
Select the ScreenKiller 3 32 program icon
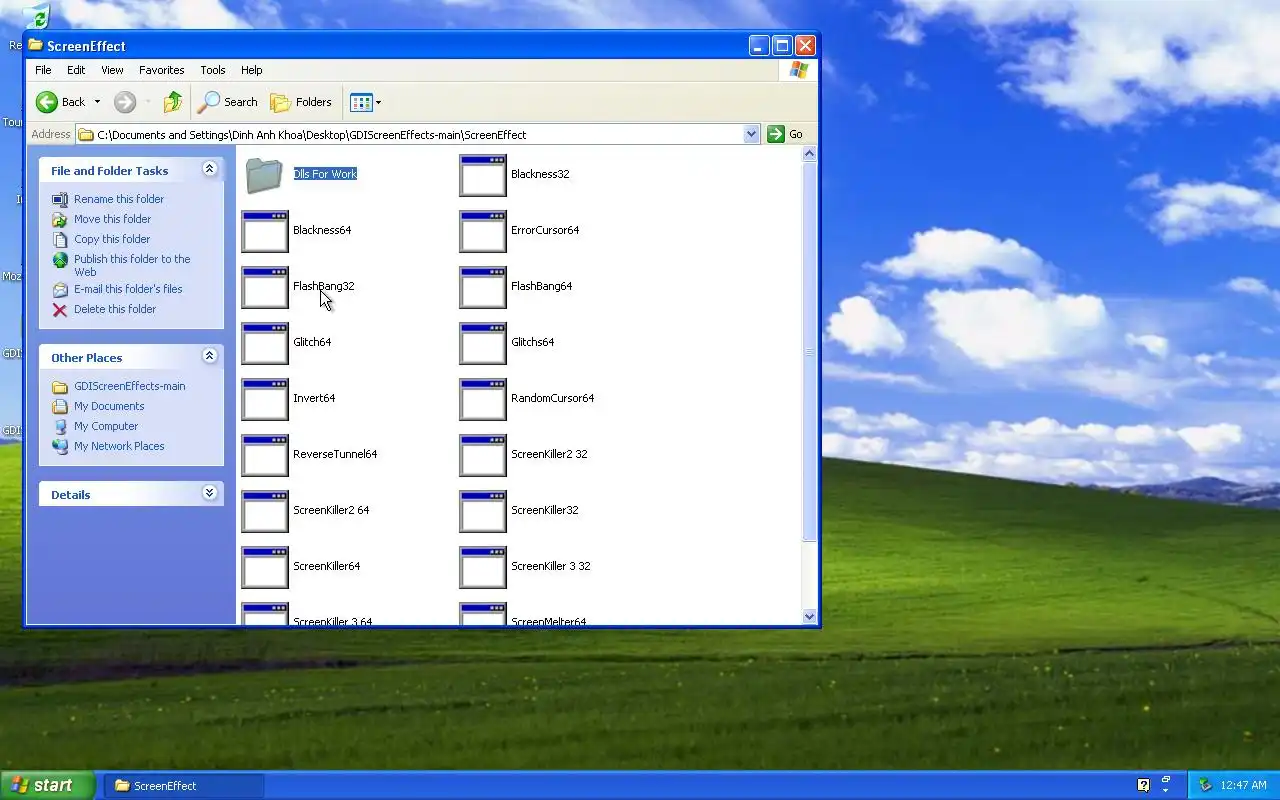tap(483, 567)
